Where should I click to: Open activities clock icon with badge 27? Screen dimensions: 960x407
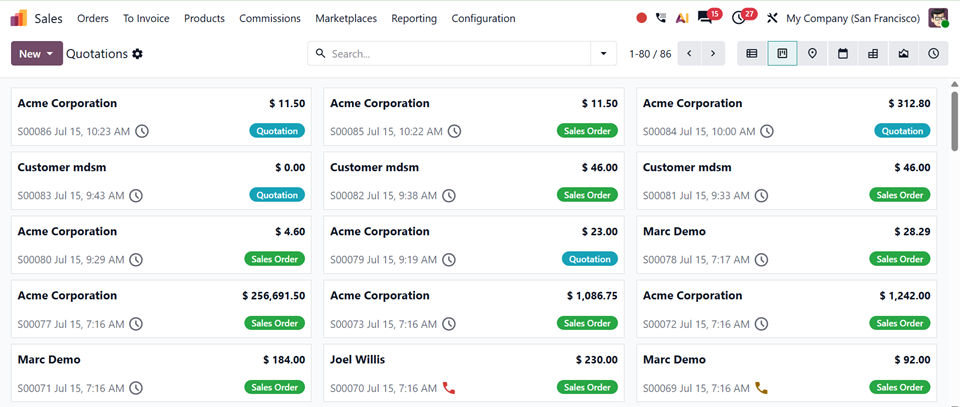[742, 17]
